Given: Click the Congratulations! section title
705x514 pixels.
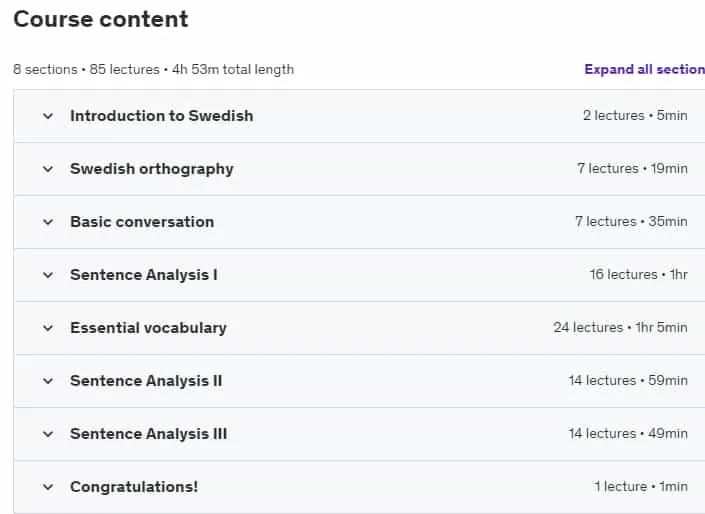Looking at the screenshot, I should click(x=134, y=487).
